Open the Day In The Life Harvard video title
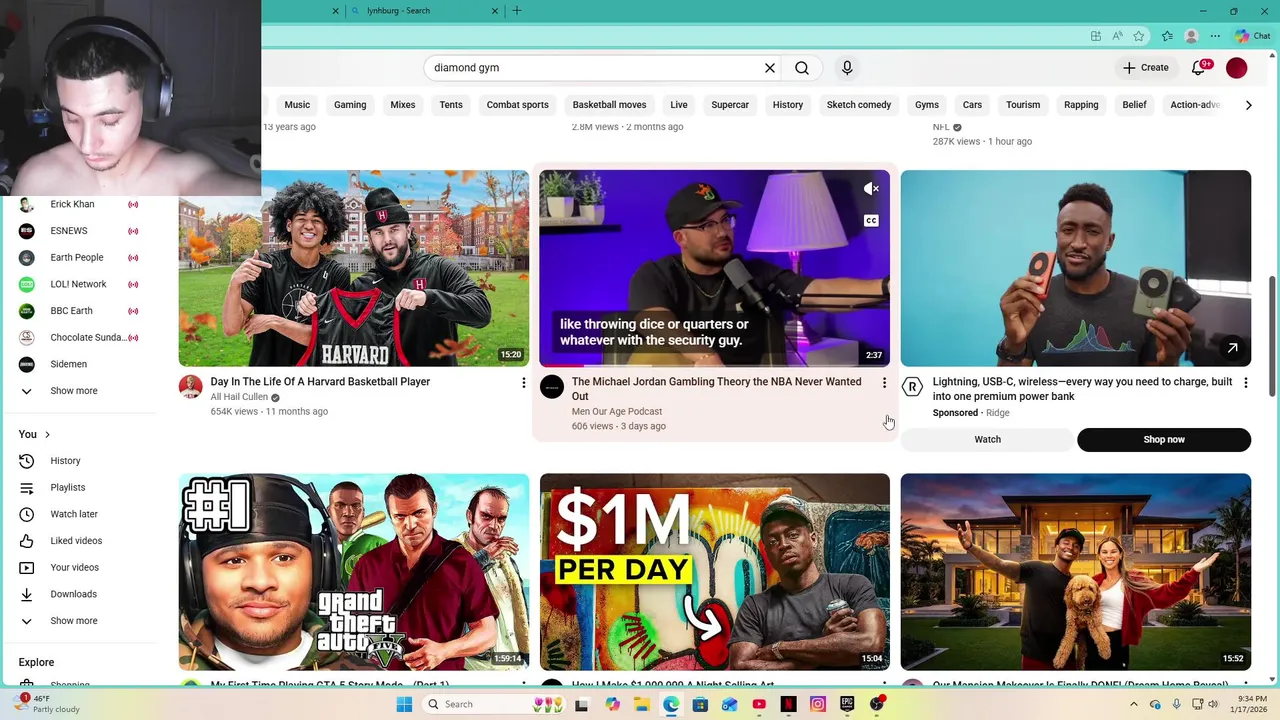Screen dimensions: 1280x720 coord(320,382)
